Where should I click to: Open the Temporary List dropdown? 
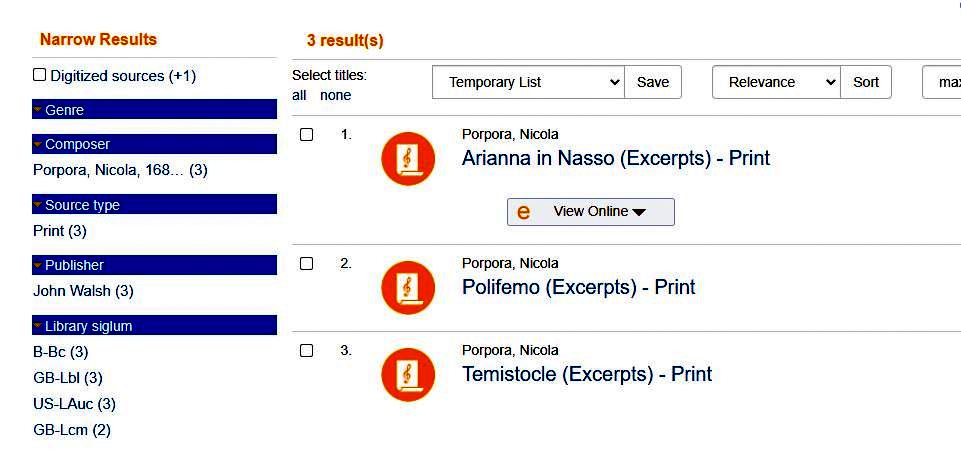pos(528,82)
